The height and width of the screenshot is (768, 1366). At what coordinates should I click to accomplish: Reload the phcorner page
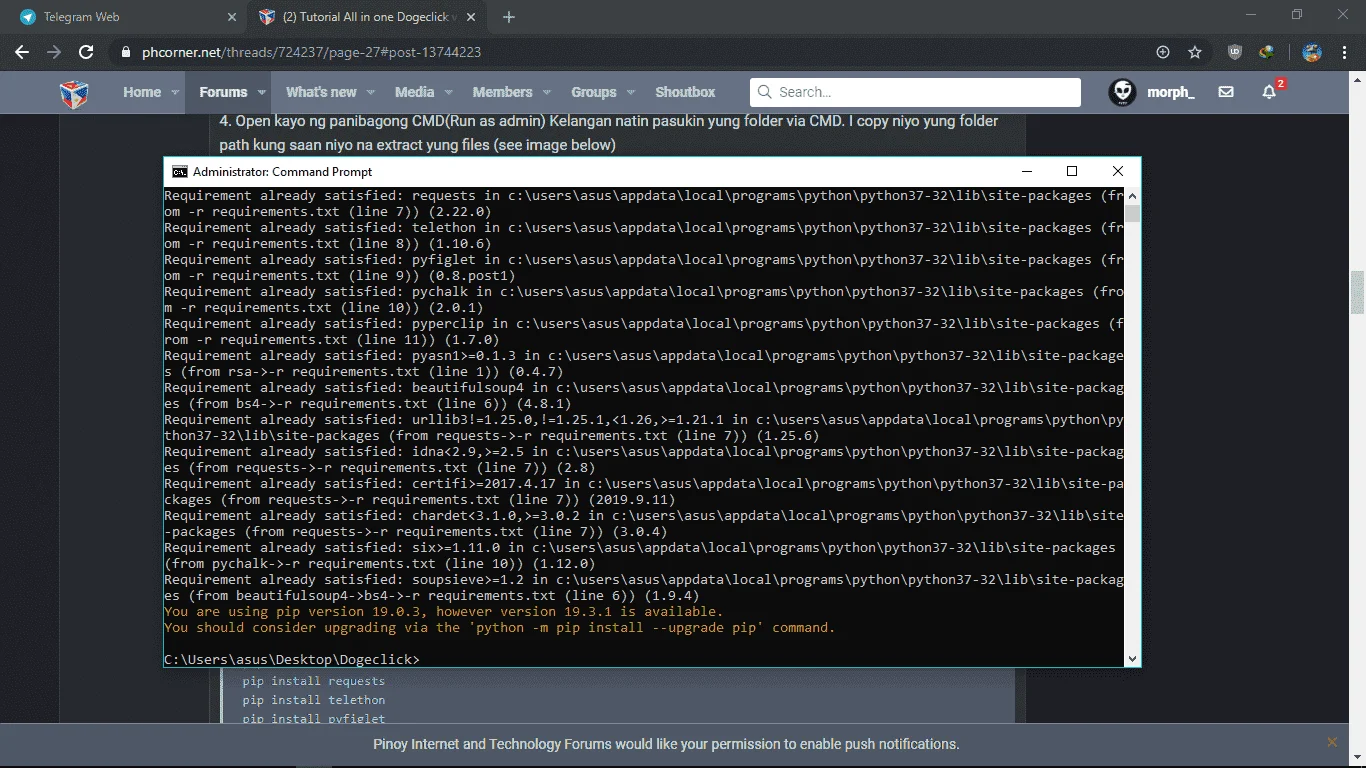(x=86, y=52)
